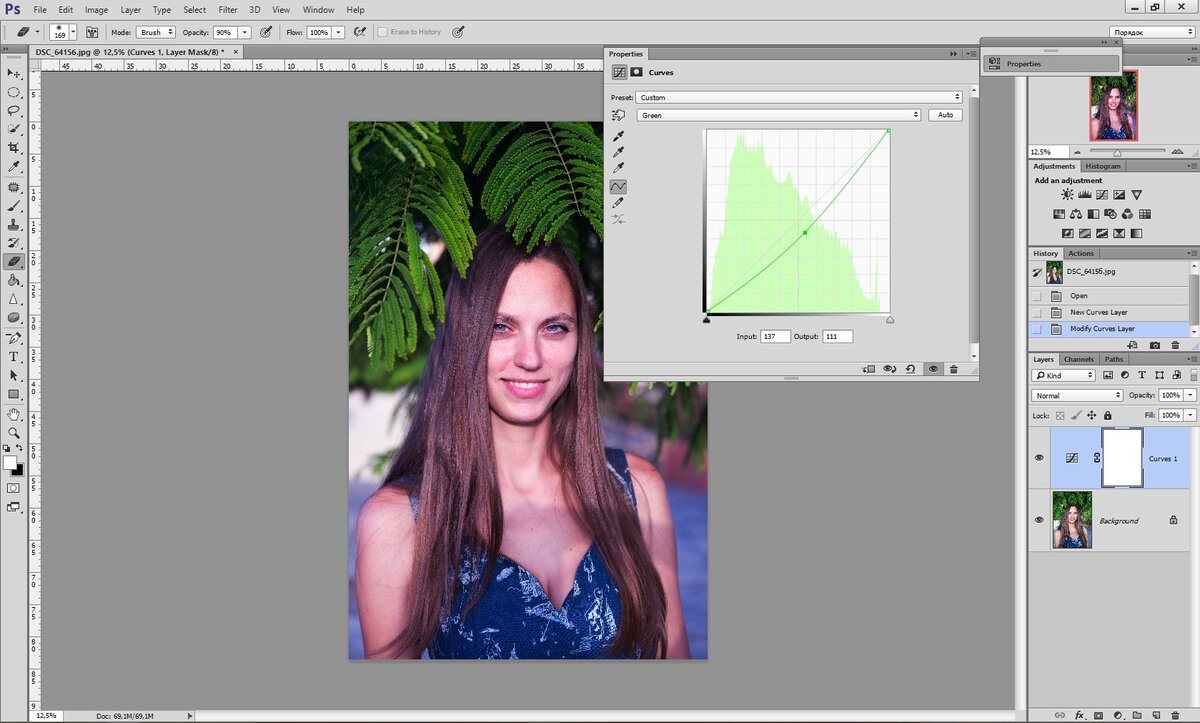The image size is (1200, 723).
Task: Open the Image menu
Action: 96,10
